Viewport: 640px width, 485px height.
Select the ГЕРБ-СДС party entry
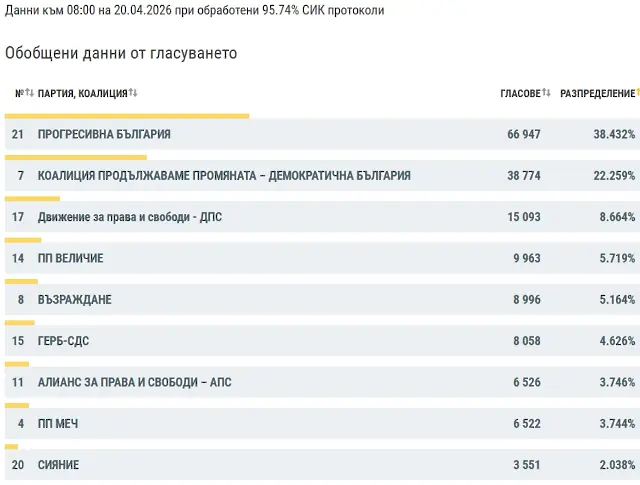tap(63, 341)
